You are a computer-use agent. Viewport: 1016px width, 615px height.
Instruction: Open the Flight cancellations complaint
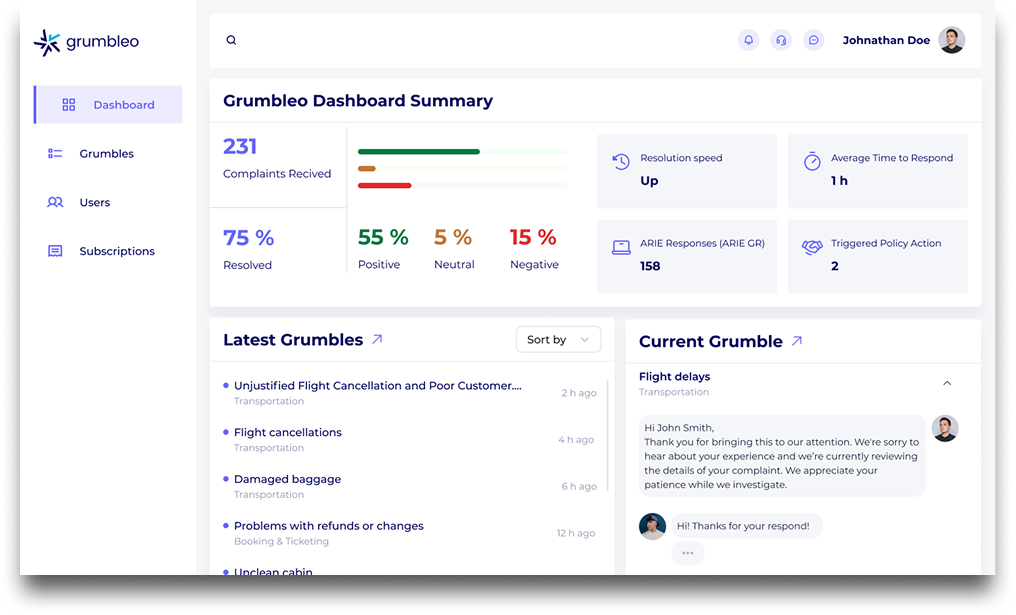pyautogui.click(x=288, y=432)
